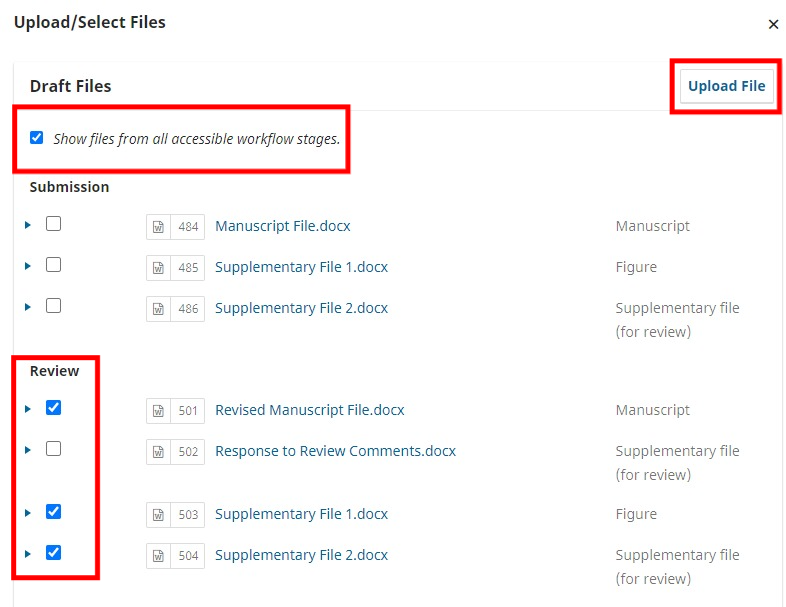Screen dimensions: 786x607
Task: Expand the Revised Manuscript File.docx row
Action: (x=28, y=409)
